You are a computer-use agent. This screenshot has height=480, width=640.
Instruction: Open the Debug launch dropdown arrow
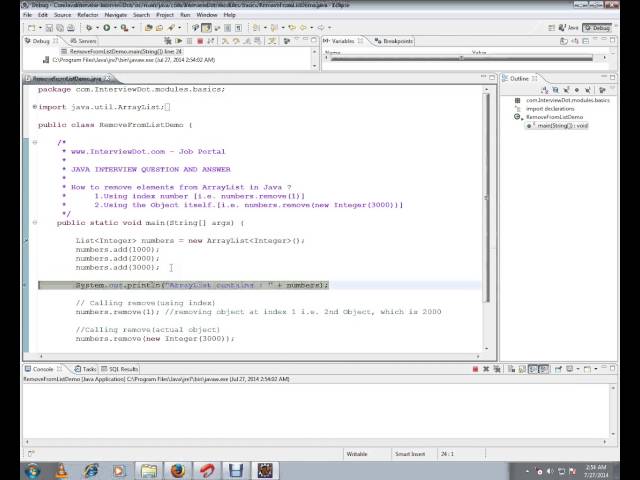(x=97, y=28)
